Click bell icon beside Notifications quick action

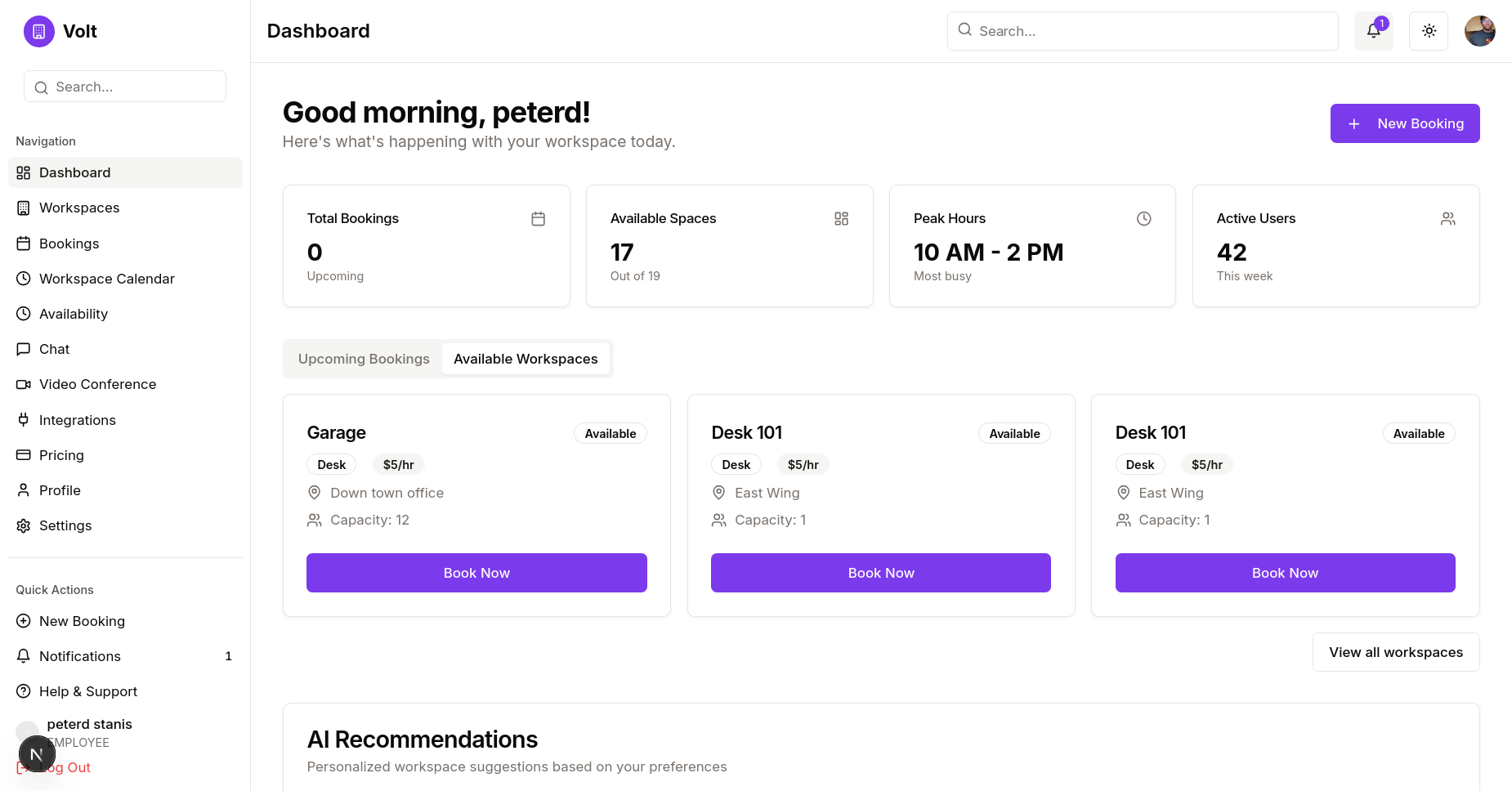(24, 656)
